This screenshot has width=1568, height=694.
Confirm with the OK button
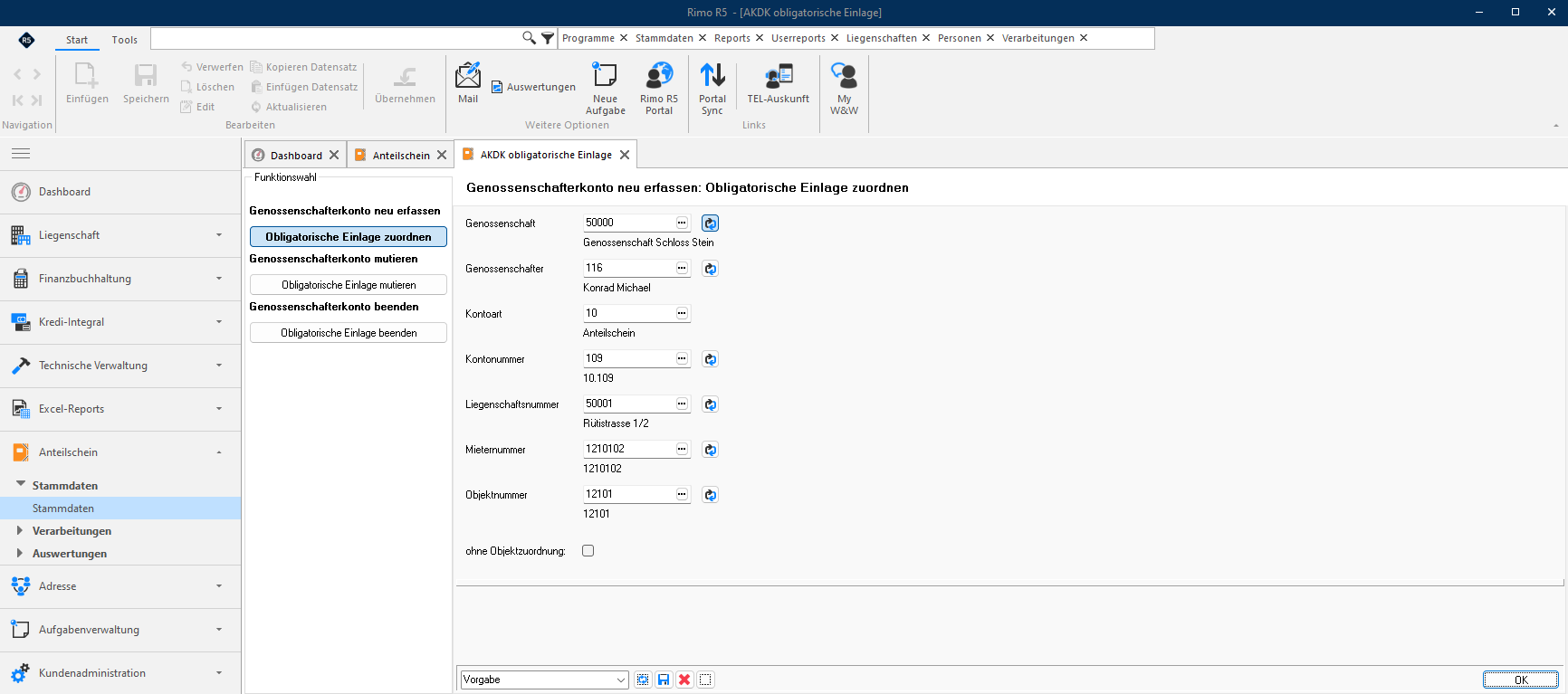pos(1521,680)
